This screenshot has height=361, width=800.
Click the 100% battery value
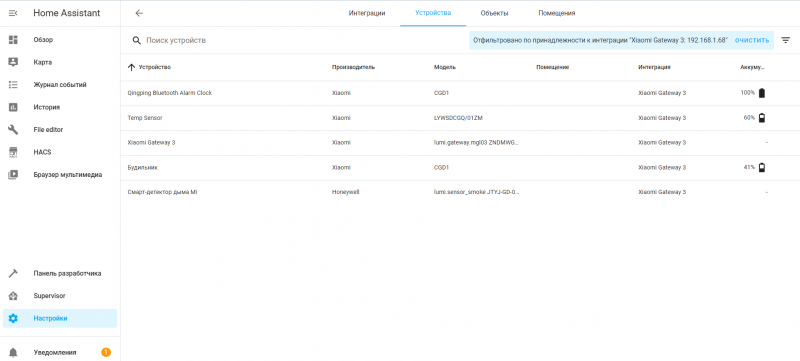[x=747, y=93]
